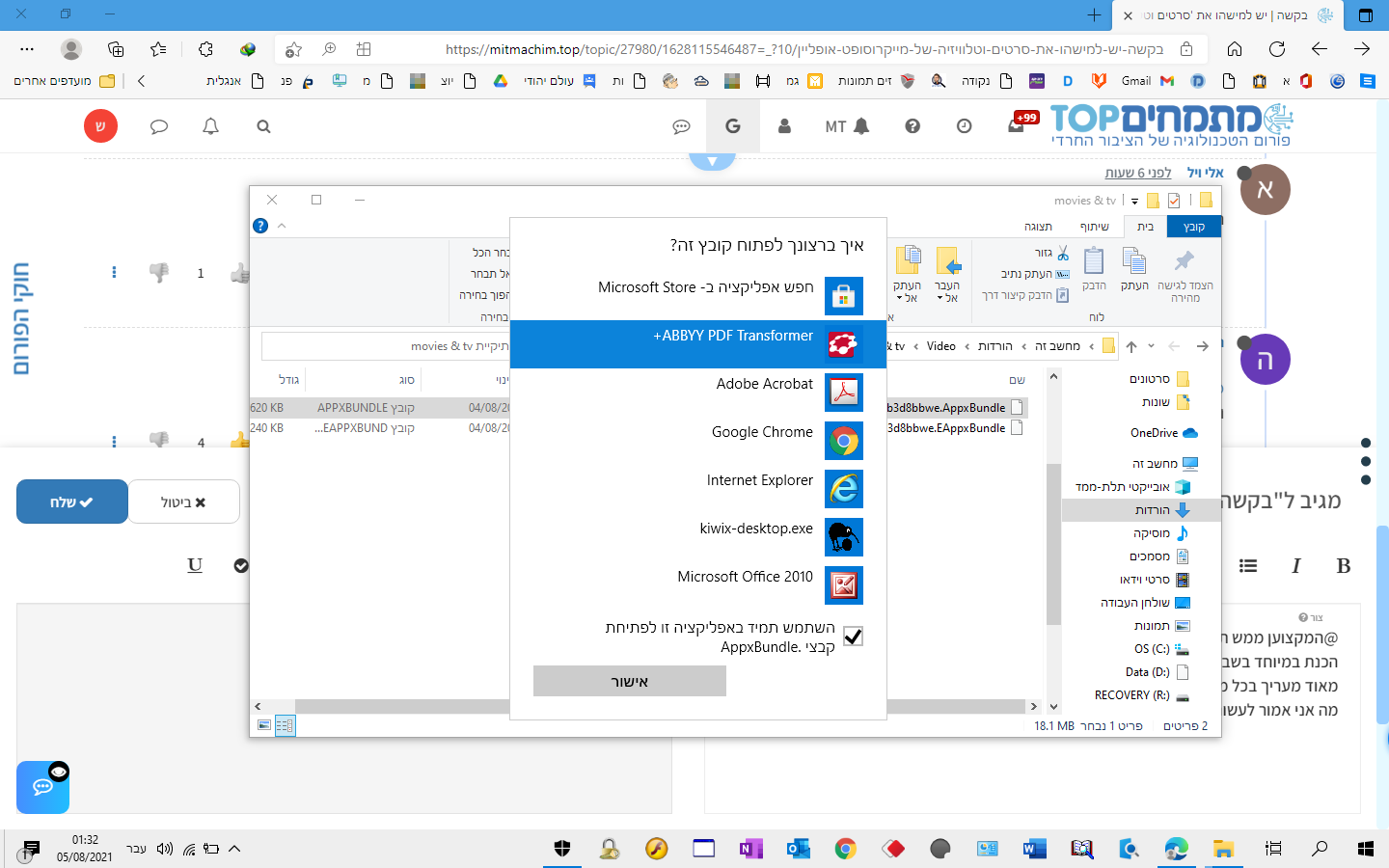This screenshot has height=868, width=1389.
Task: Click the ביטול (cancel) button on forum
Action: click(x=183, y=502)
